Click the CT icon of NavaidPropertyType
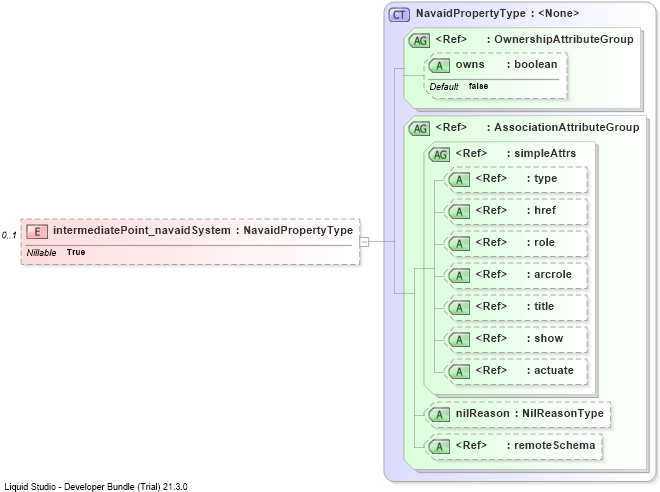Screen dimensions: 660x492 point(399,15)
